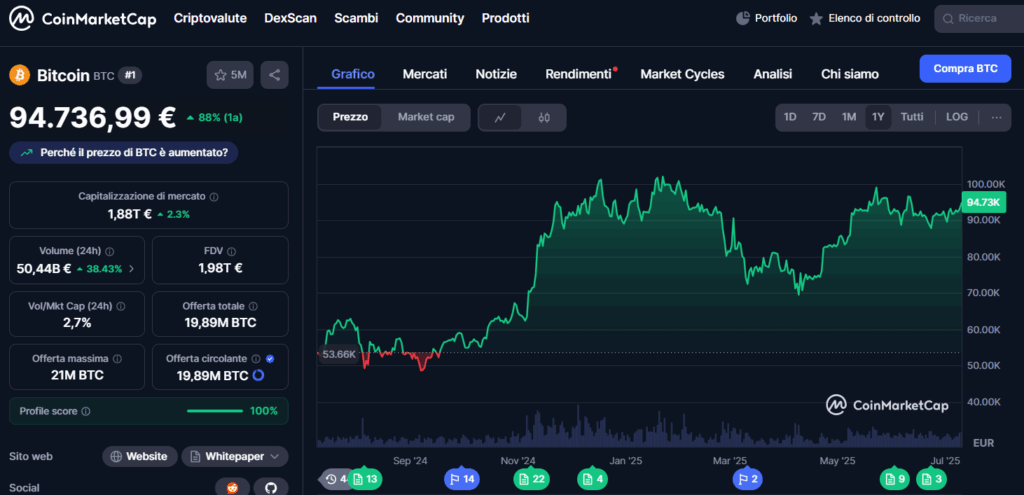Image resolution: width=1024 pixels, height=495 pixels.
Task: Click info icon beside Profile score
Action: (86, 411)
